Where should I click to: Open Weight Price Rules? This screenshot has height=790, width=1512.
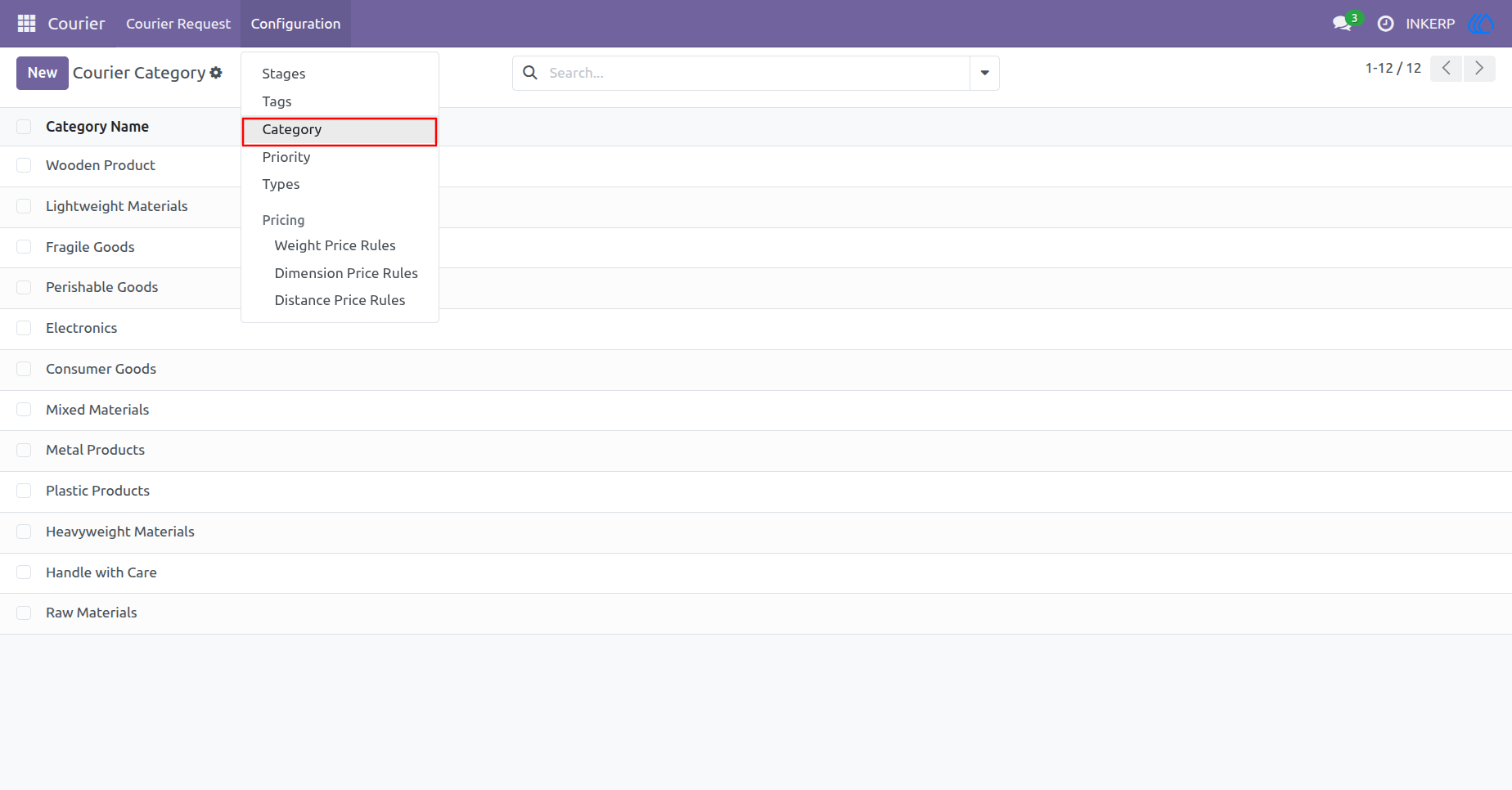coord(340,245)
